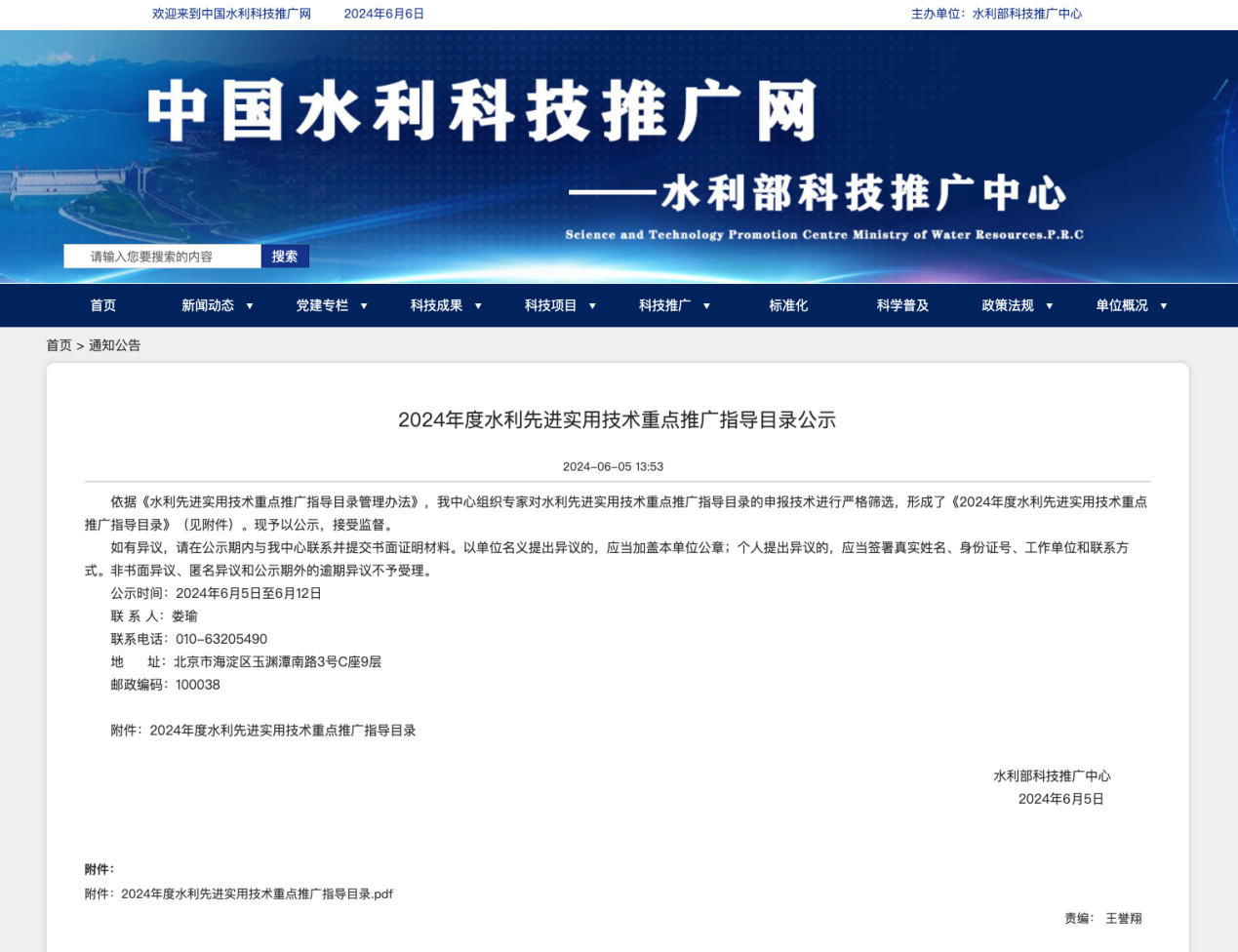Expand the 科技成果 dropdown arrow
This screenshot has height=952, width=1238.
tap(478, 306)
